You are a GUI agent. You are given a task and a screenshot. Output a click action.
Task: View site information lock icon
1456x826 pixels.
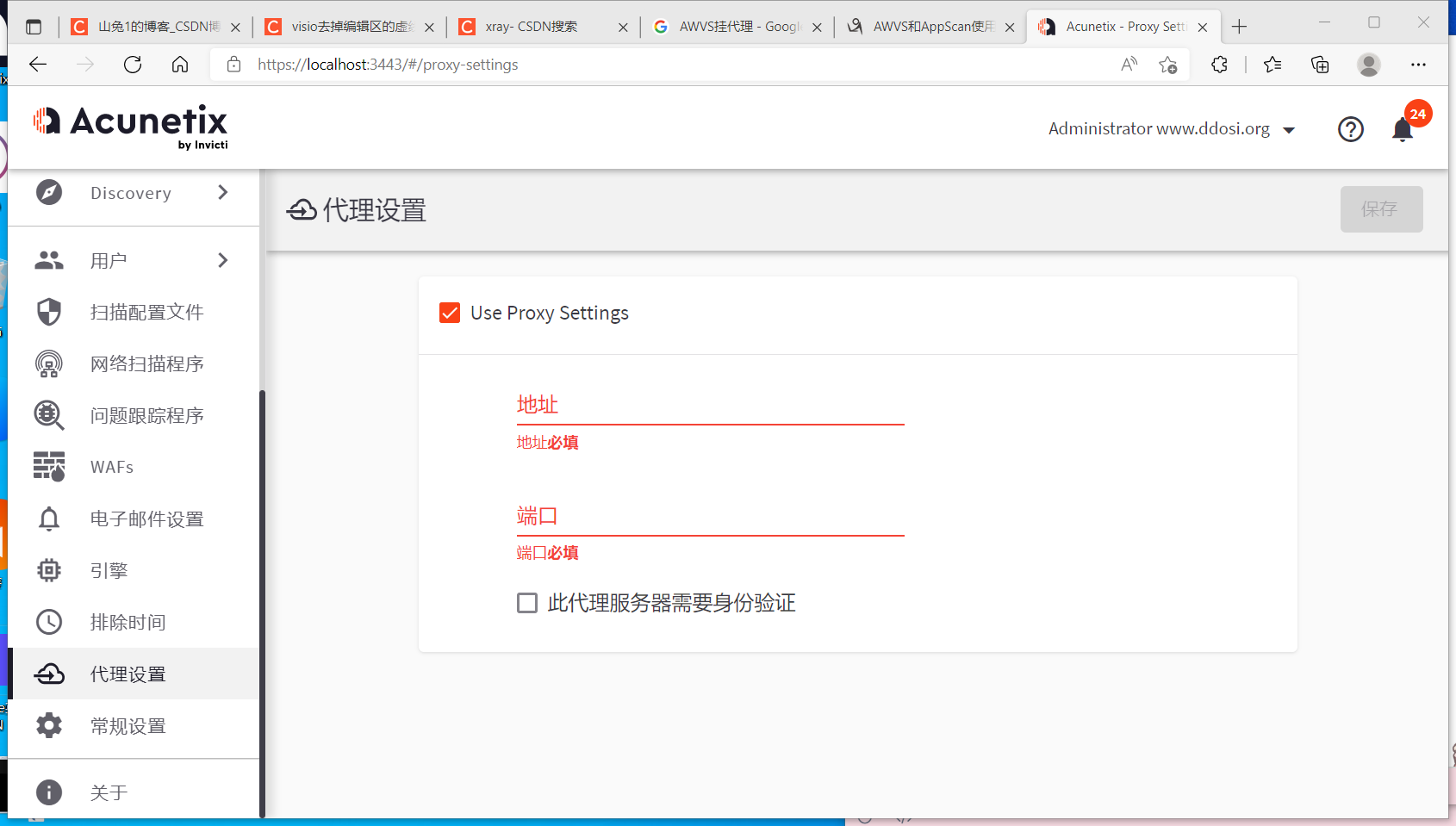click(x=233, y=65)
